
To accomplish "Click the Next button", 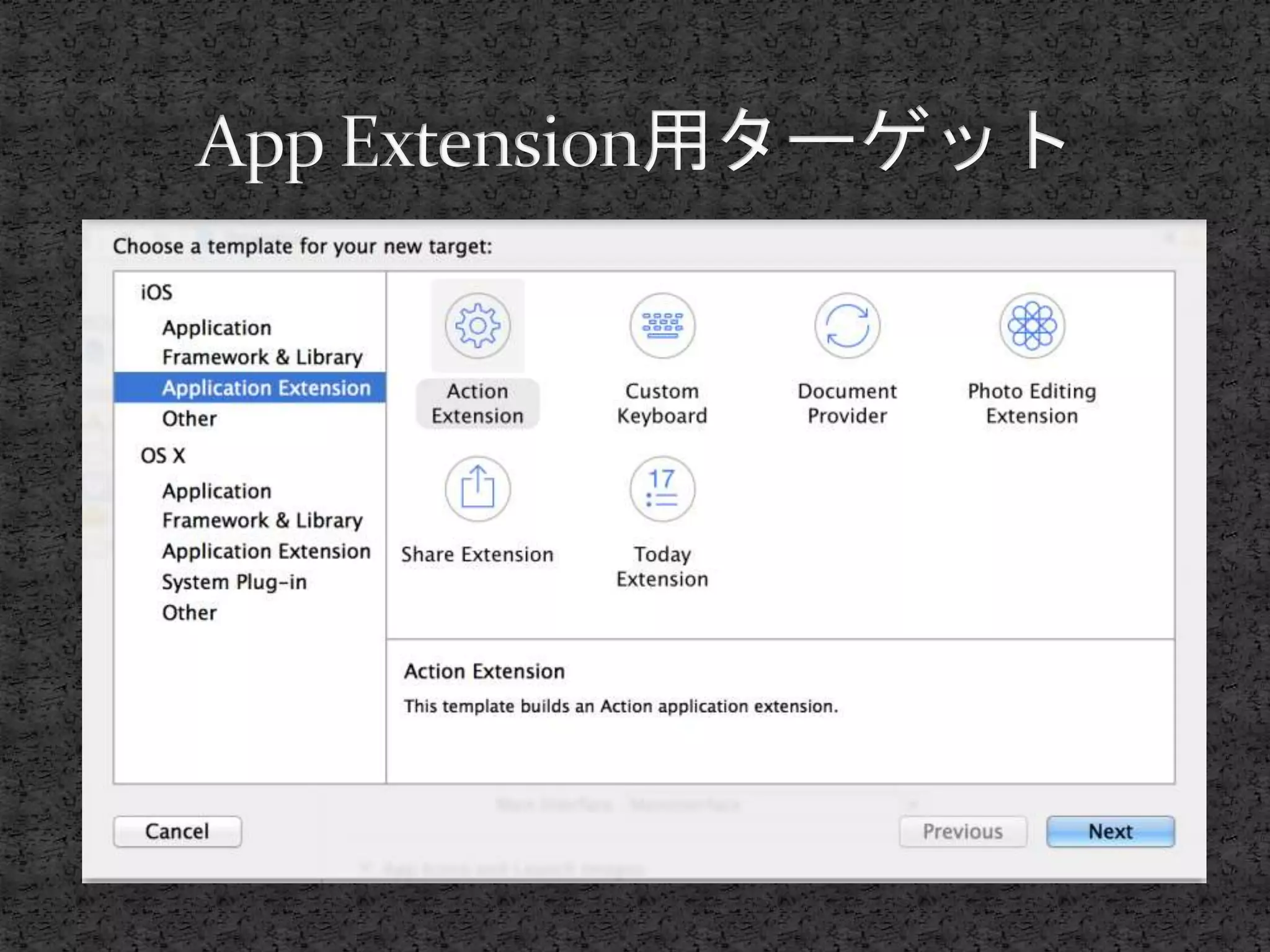I will pos(1110,831).
